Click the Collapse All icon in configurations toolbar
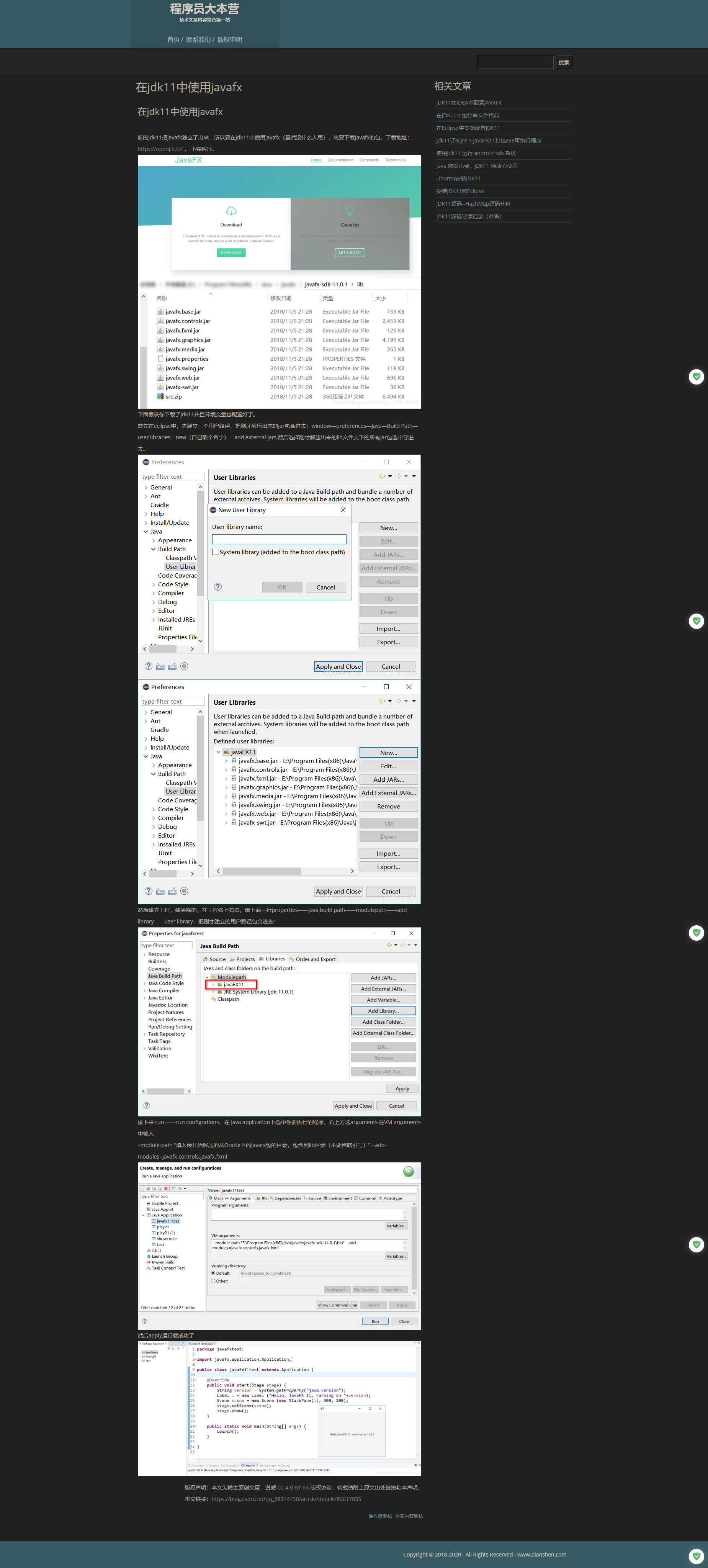Viewport: 708px width, 1568px height. [x=173, y=1188]
